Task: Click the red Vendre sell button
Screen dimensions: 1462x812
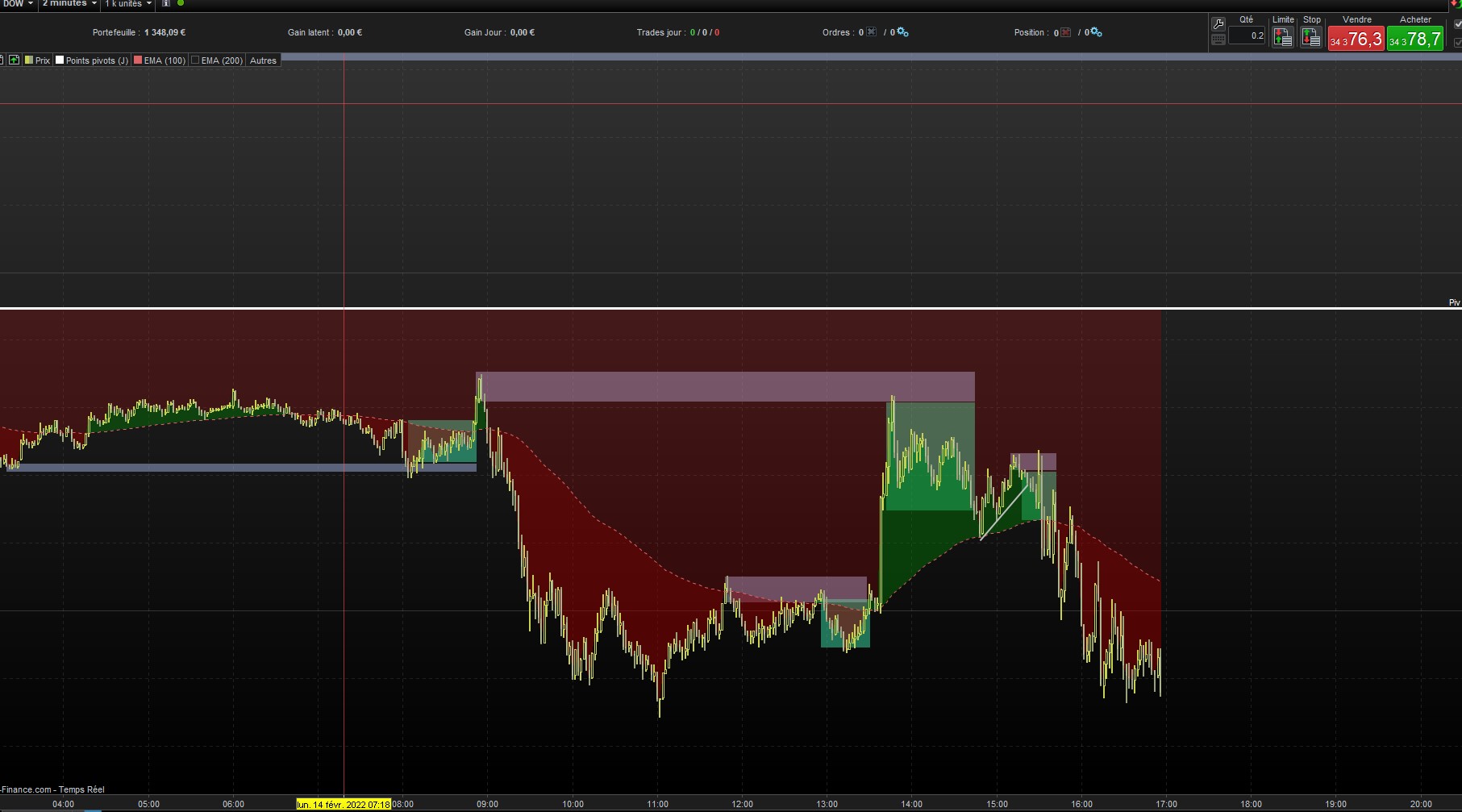Action: (x=1356, y=39)
